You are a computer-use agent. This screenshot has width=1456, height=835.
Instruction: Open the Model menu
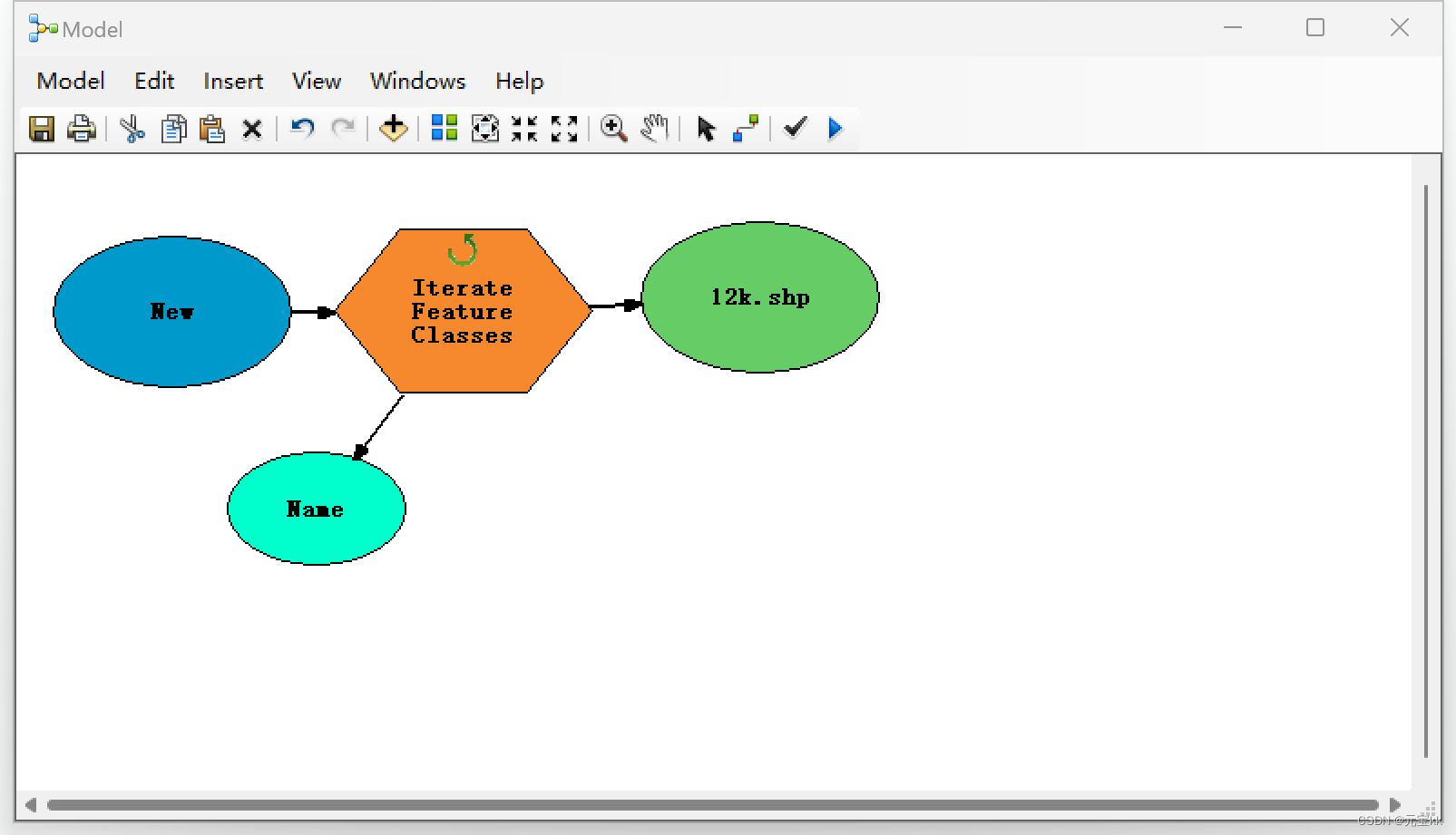[71, 81]
